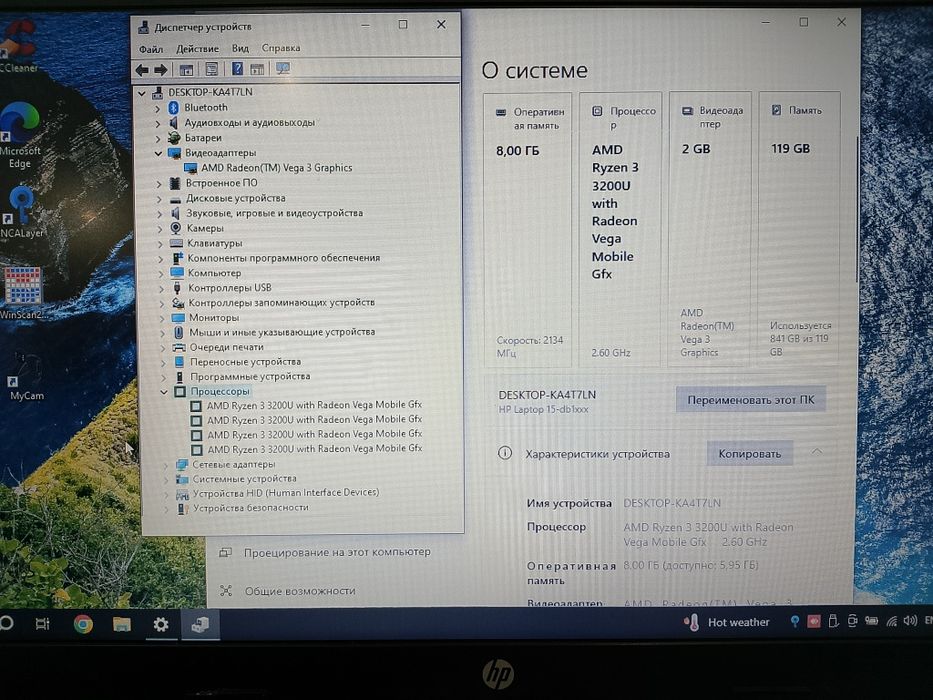The width and height of the screenshot is (933, 700).
Task: Click the Процессор AMD Ryzen 3 card
Action: [620, 230]
